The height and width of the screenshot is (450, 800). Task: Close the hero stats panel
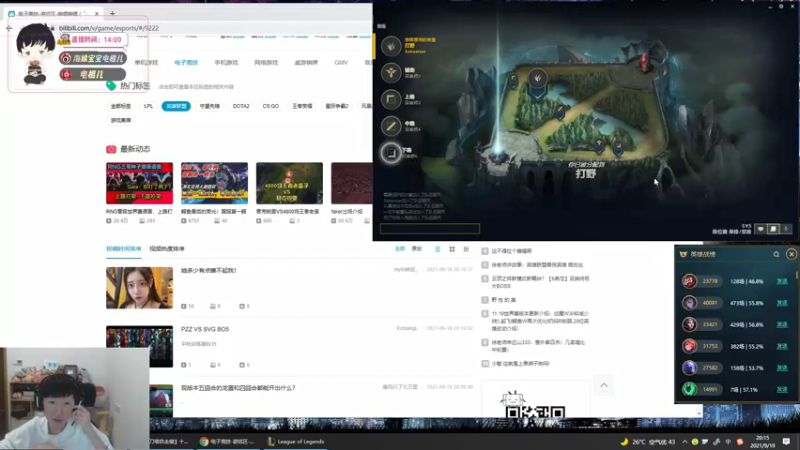791,254
